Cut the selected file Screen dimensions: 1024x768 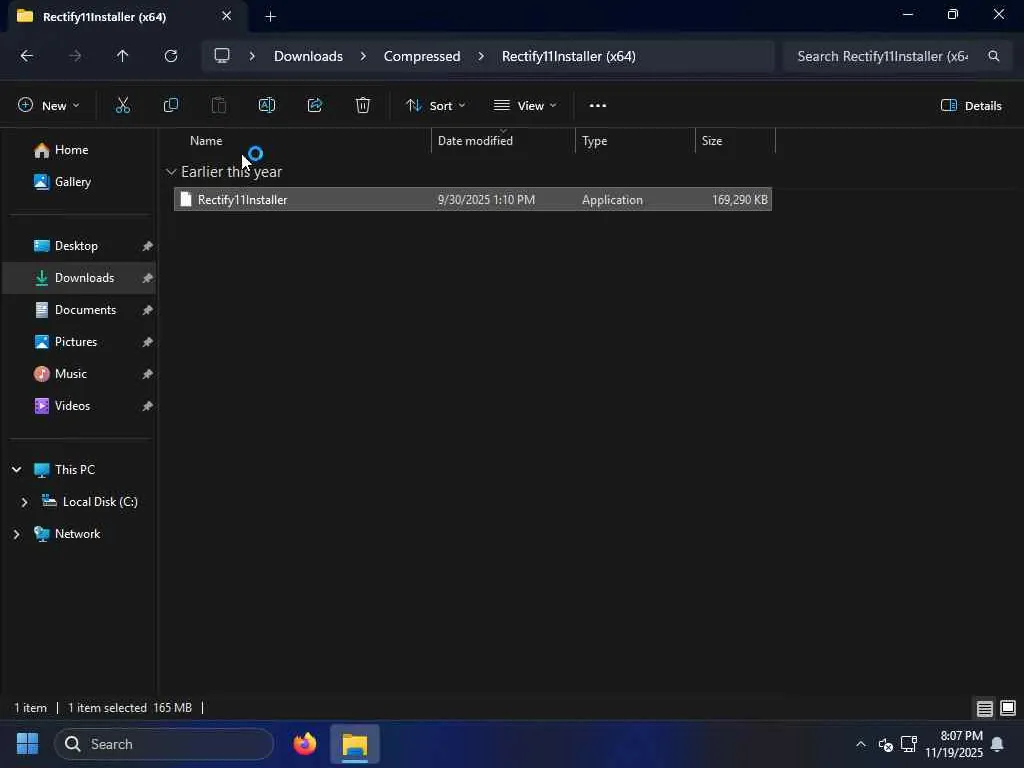coord(123,105)
